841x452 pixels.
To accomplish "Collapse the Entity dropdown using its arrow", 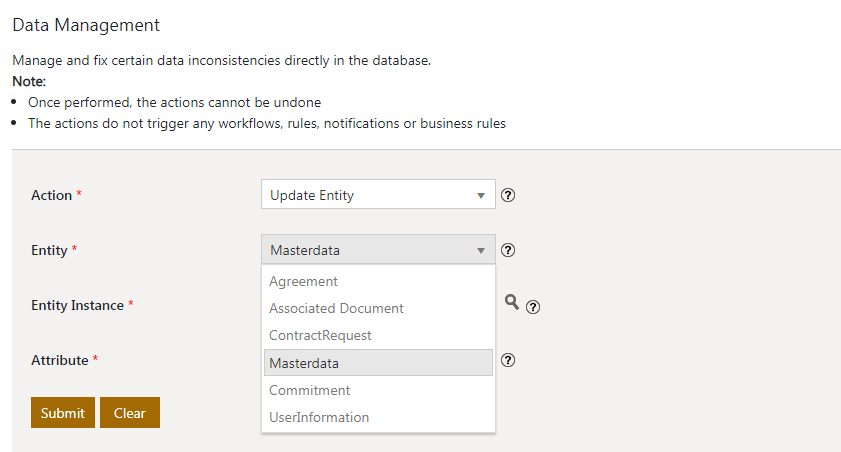I will (481, 250).
